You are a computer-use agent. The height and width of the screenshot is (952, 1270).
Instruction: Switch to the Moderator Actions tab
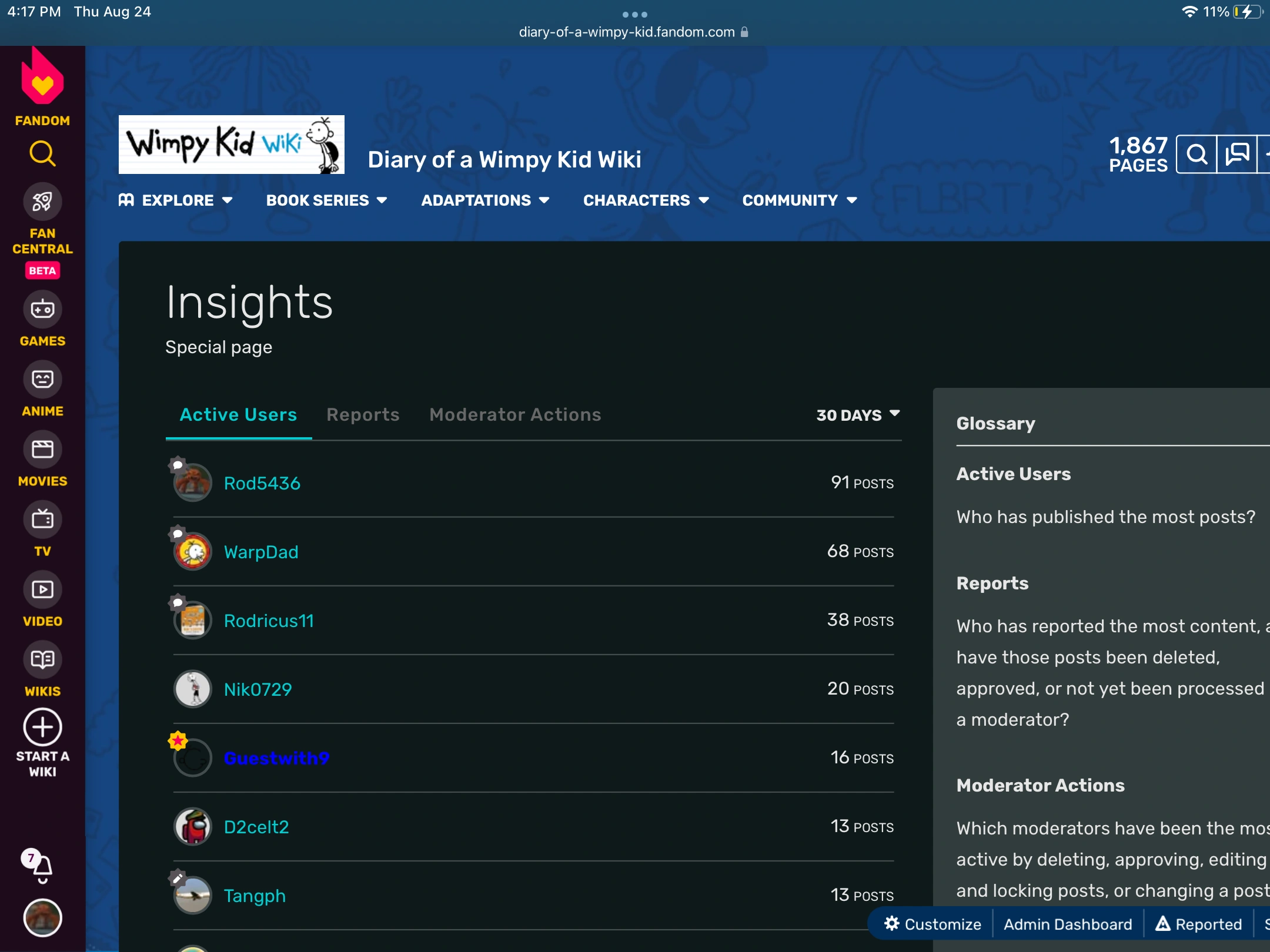515,415
